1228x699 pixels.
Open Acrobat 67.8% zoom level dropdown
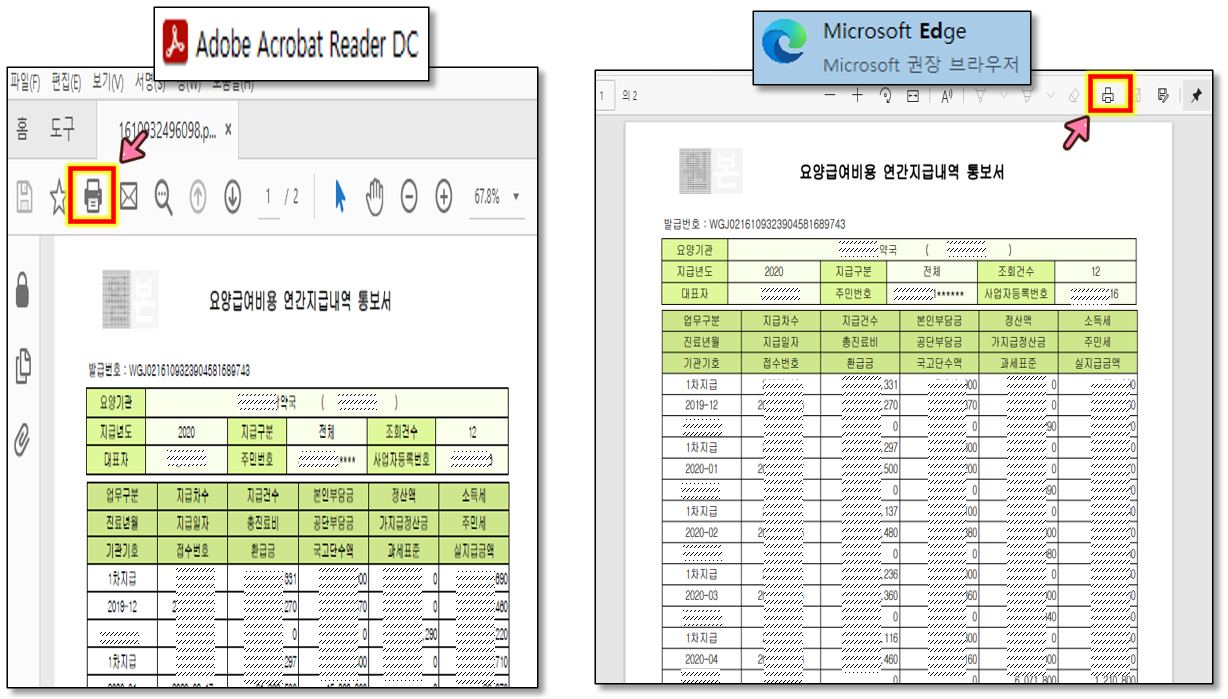tap(516, 198)
